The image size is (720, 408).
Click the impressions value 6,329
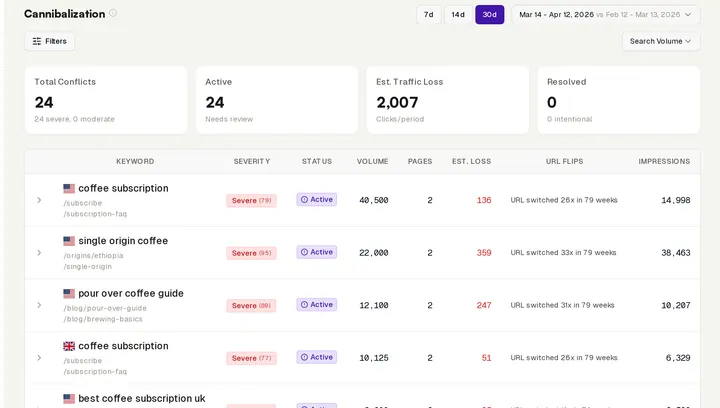pyautogui.click(x=678, y=358)
